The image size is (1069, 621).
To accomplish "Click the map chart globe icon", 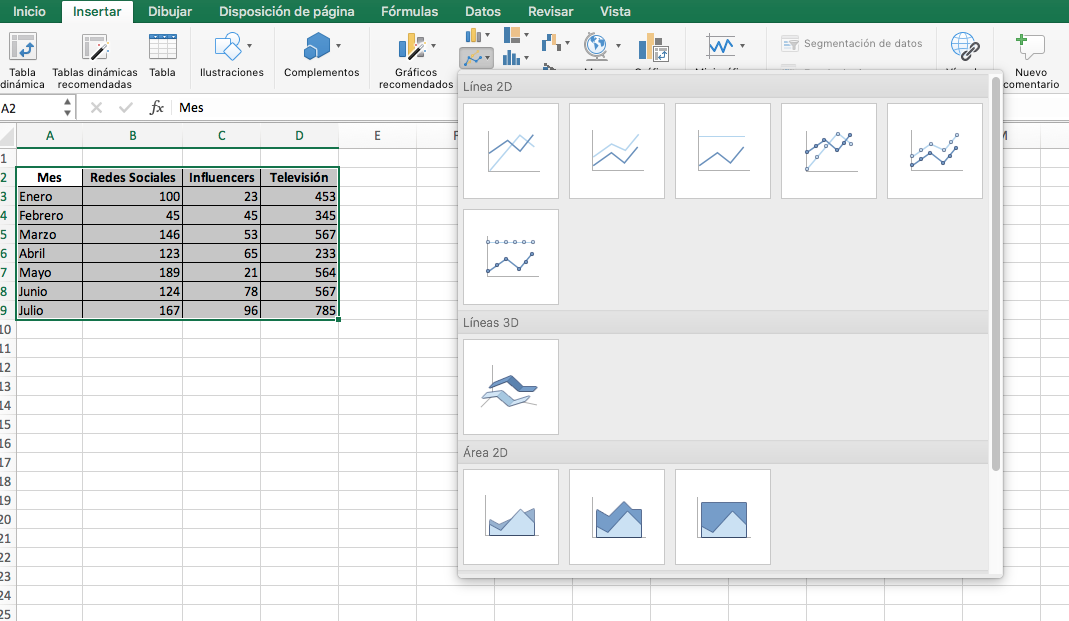I will point(596,43).
